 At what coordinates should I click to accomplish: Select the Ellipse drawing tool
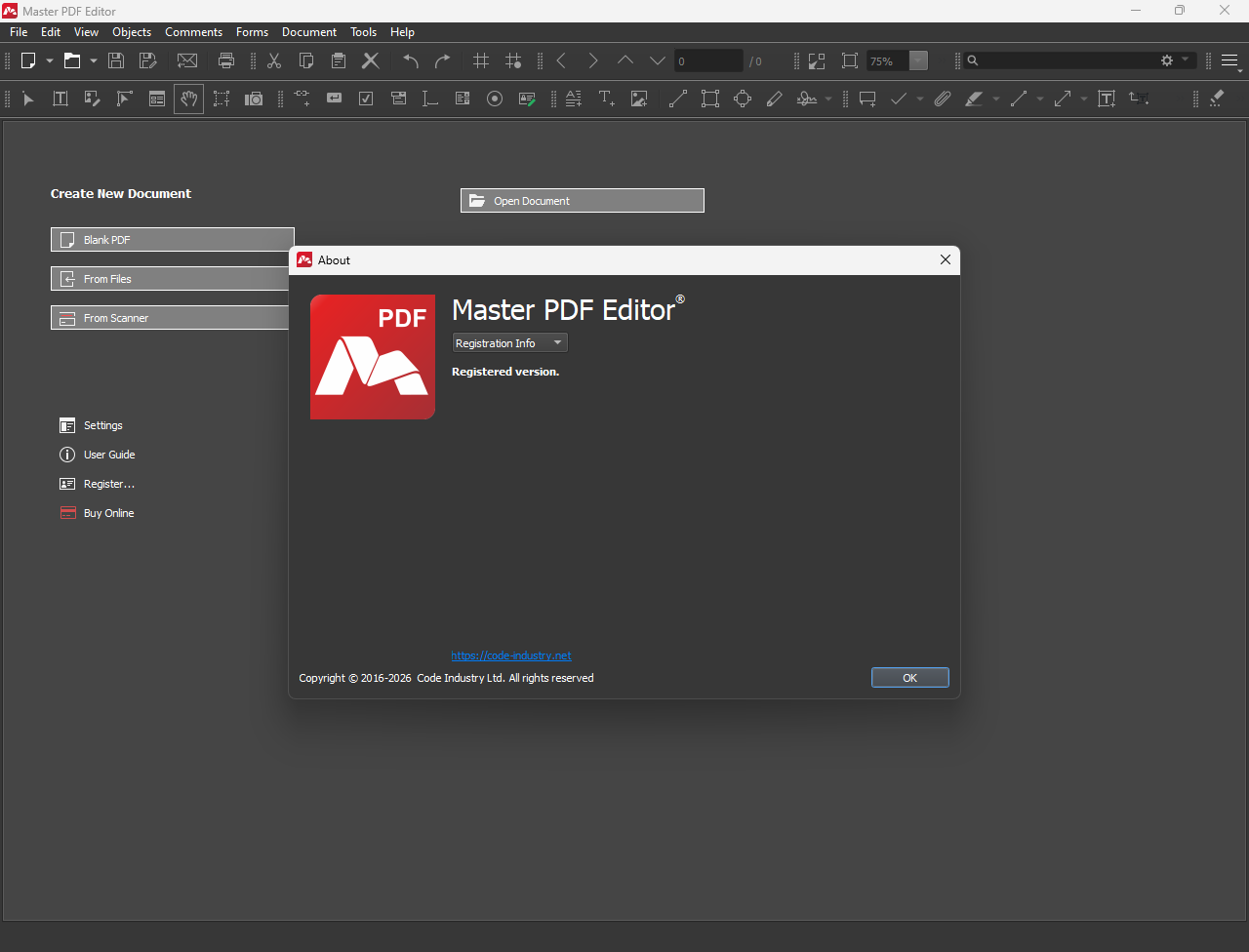pyautogui.click(x=743, y=99)
